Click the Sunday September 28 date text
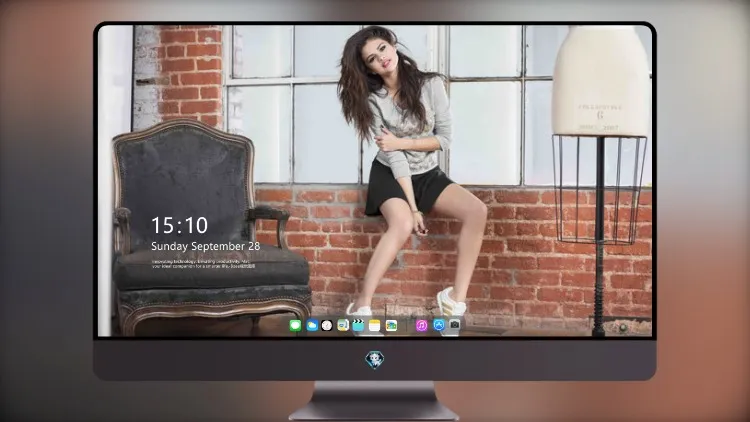The width and height of the screenshot is (750, 422). coord(206,246)
